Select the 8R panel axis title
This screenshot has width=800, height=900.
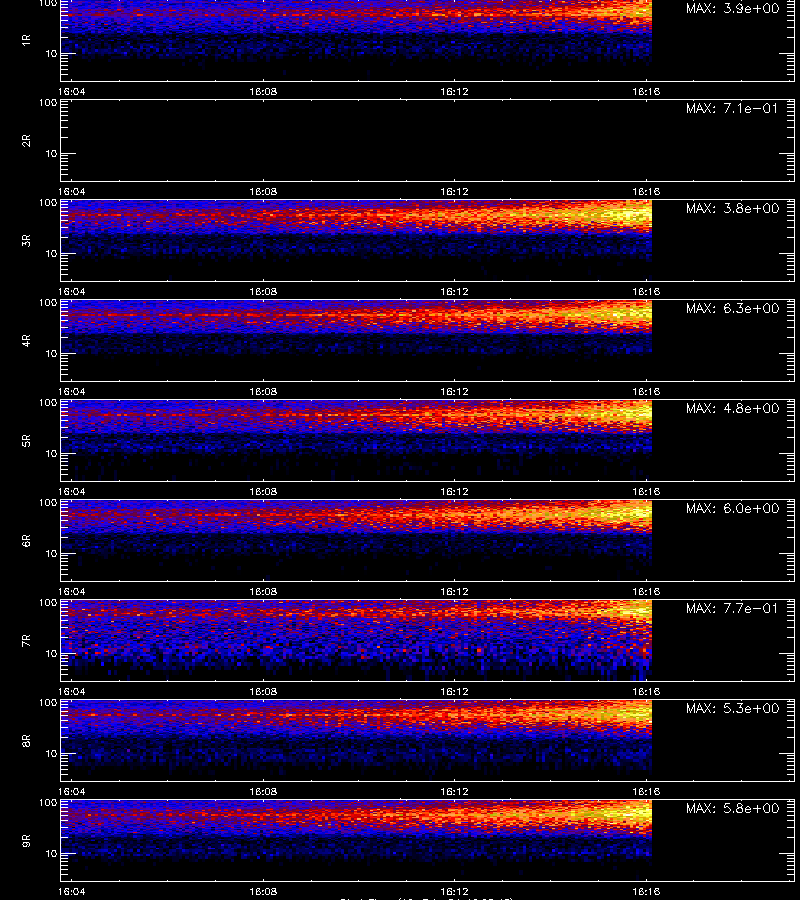(x=26, y=740)
